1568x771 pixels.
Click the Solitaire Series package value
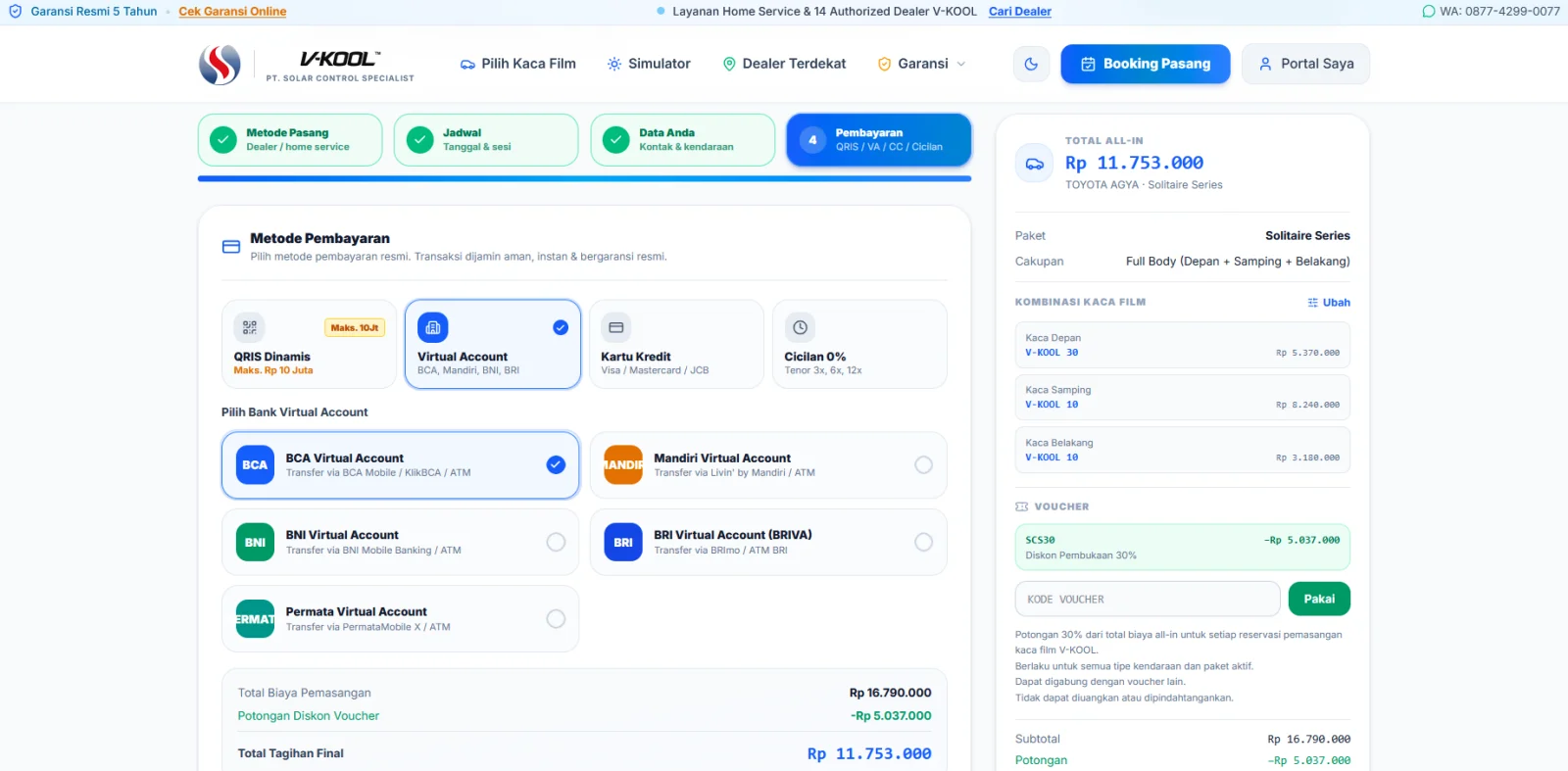[1307, 236]
